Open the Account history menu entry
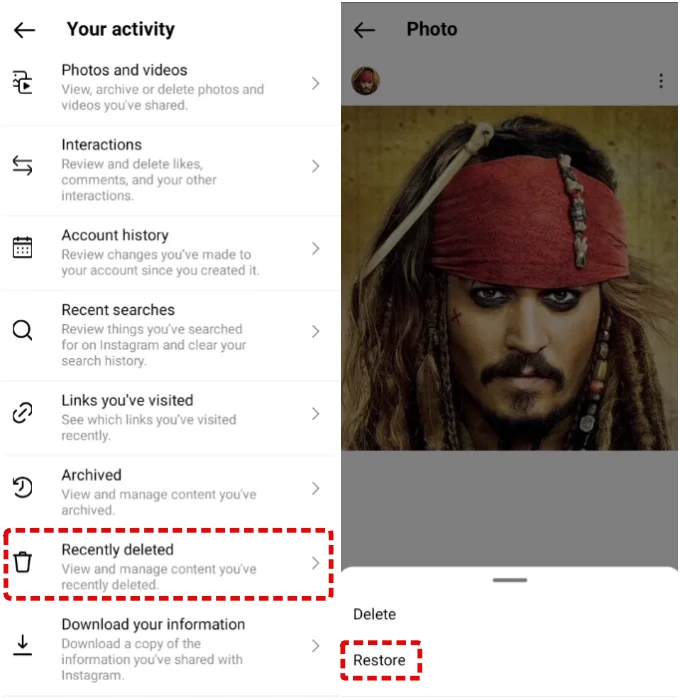This screenshot has height=700, width=680. tap(170, 253)
